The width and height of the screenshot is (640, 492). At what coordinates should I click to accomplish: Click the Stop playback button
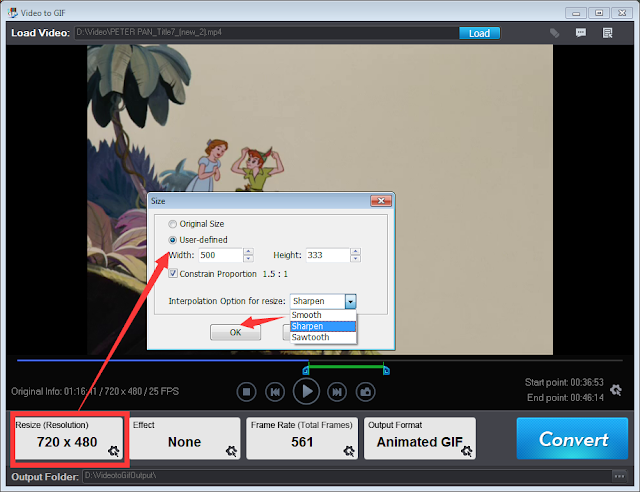click(247, 392)
